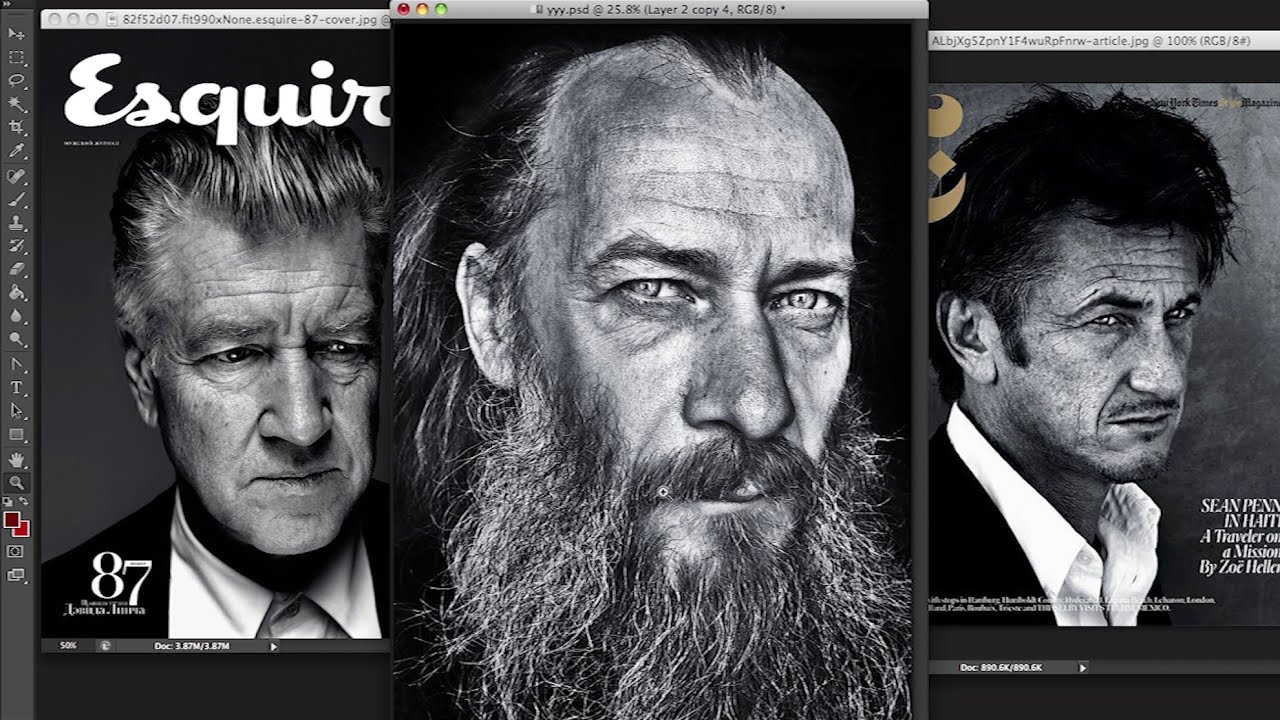Viewport: 1280px width, 720px height.
Task: Minimize the yyy.psd window with yellow button
Action: tap(422, 9)
